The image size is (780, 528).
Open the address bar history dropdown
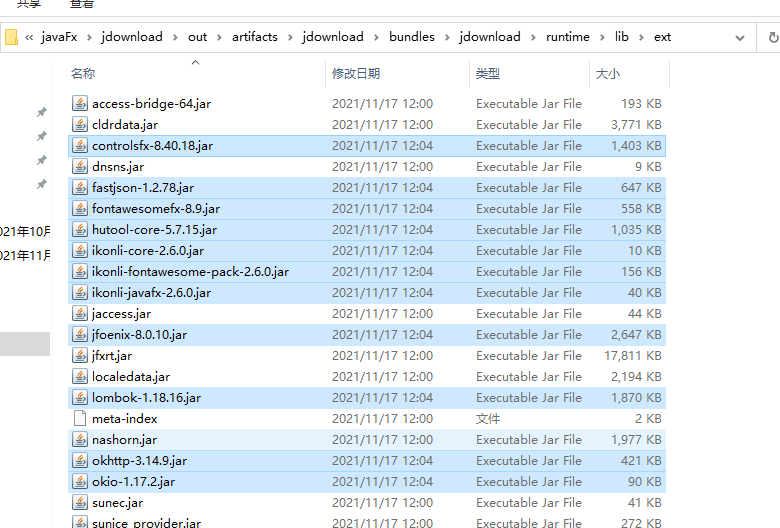(x=740, y=38)
